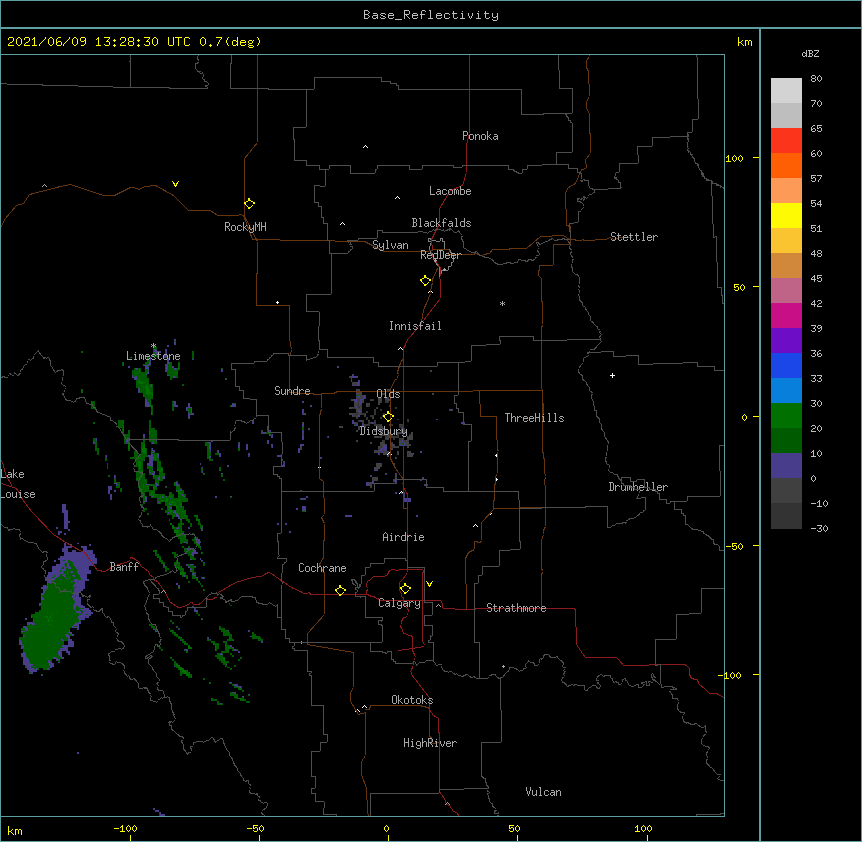
Task: Click the dBZ legend heading
Action: pyautogui.click(x=810, y=54)
